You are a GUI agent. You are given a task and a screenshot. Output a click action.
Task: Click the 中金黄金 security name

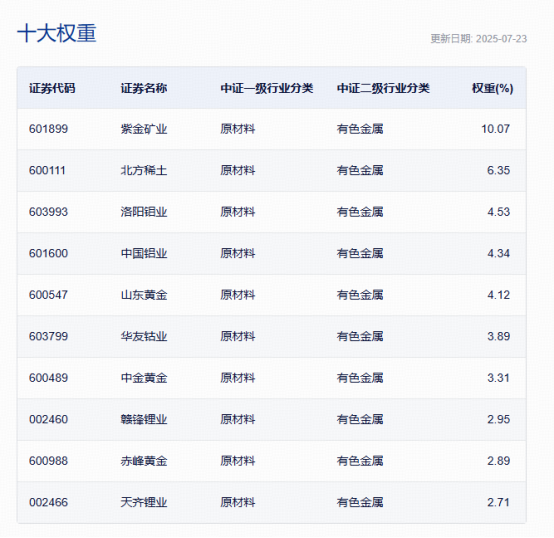pos(144,378)
